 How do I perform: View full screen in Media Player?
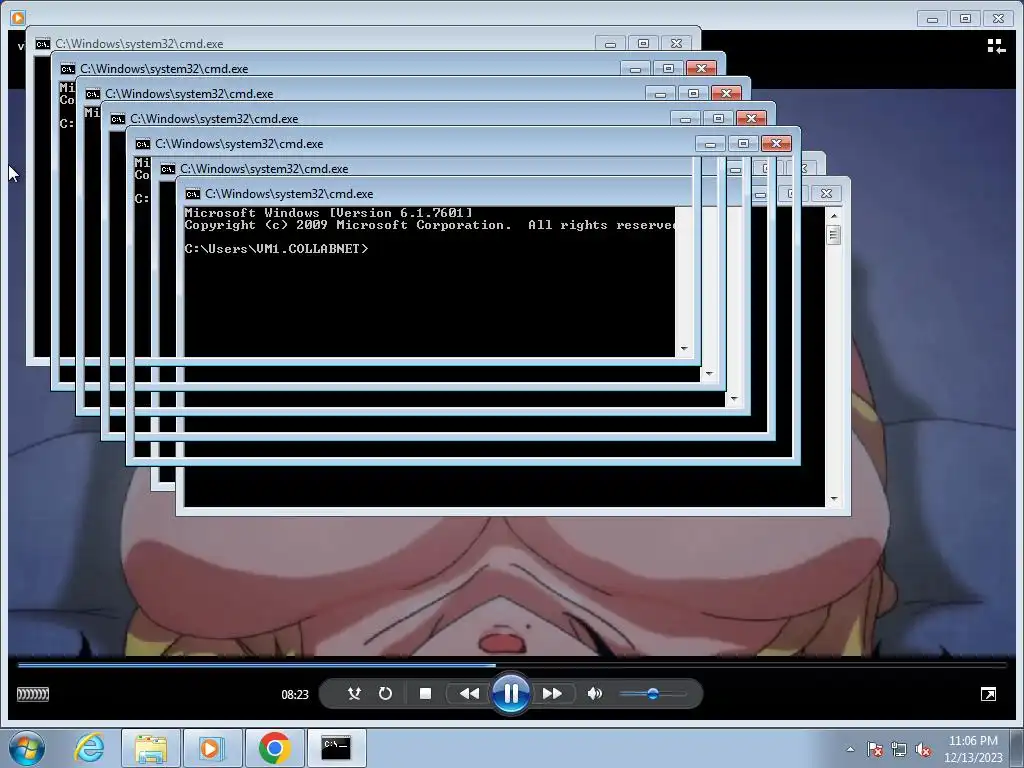(x=988, y=694)
